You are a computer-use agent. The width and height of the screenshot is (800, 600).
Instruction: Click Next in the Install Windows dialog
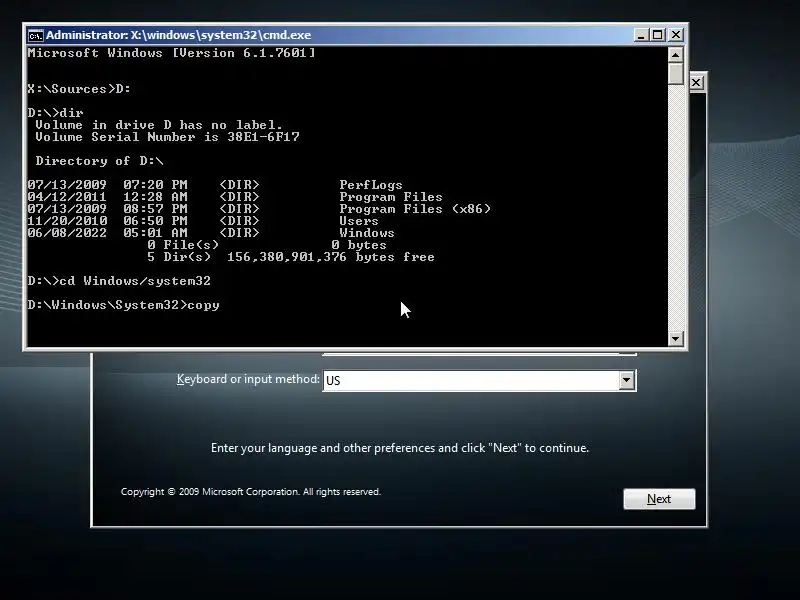659,498
